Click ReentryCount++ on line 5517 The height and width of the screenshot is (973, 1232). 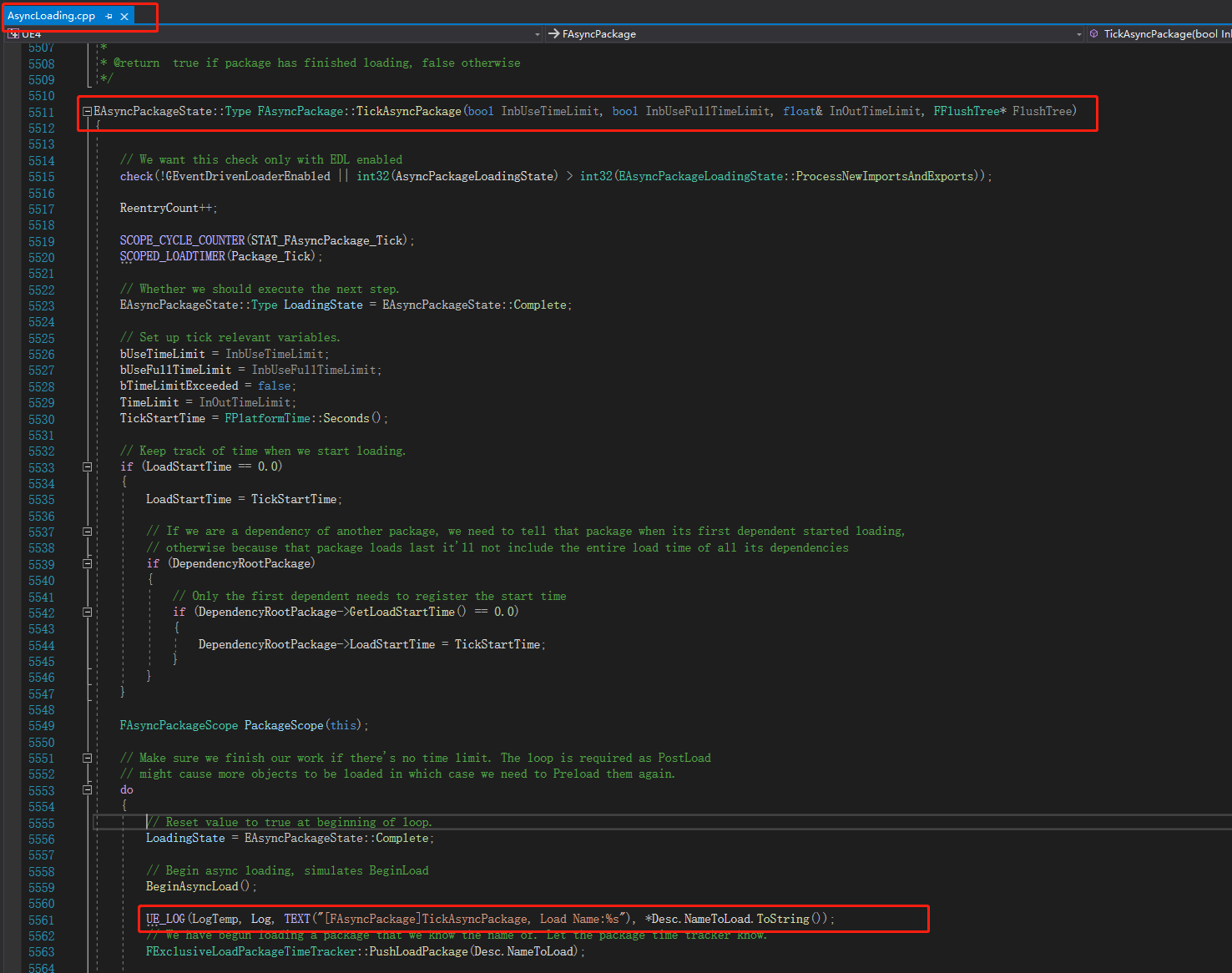click(168, 208)
